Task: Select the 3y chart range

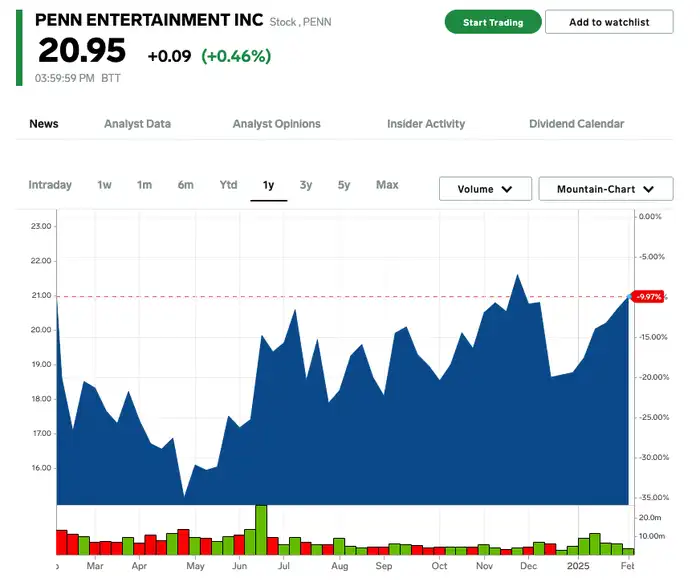Action: tap(306, 185)
